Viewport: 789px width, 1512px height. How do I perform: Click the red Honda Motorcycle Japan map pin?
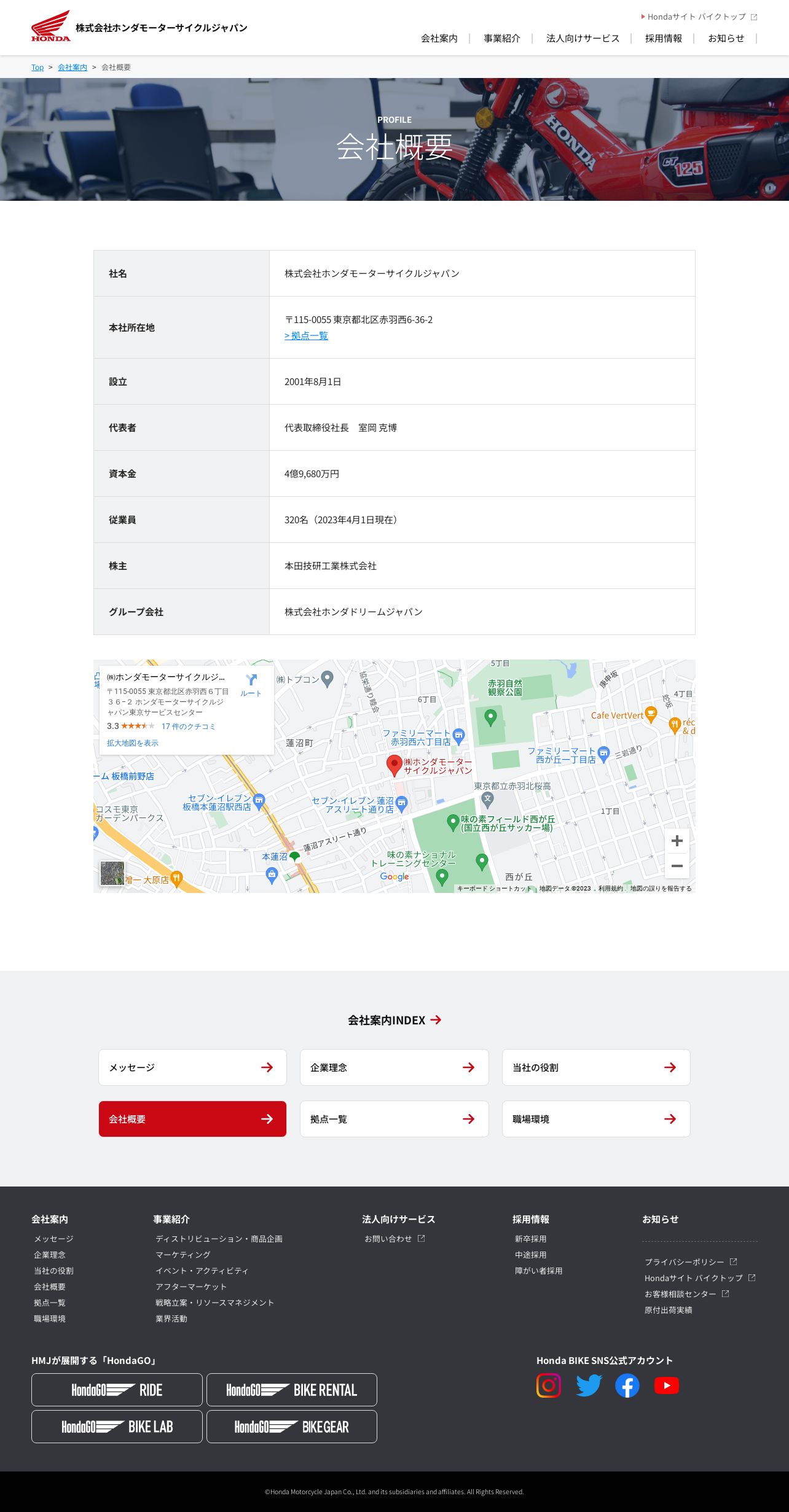tap(394, 766)
